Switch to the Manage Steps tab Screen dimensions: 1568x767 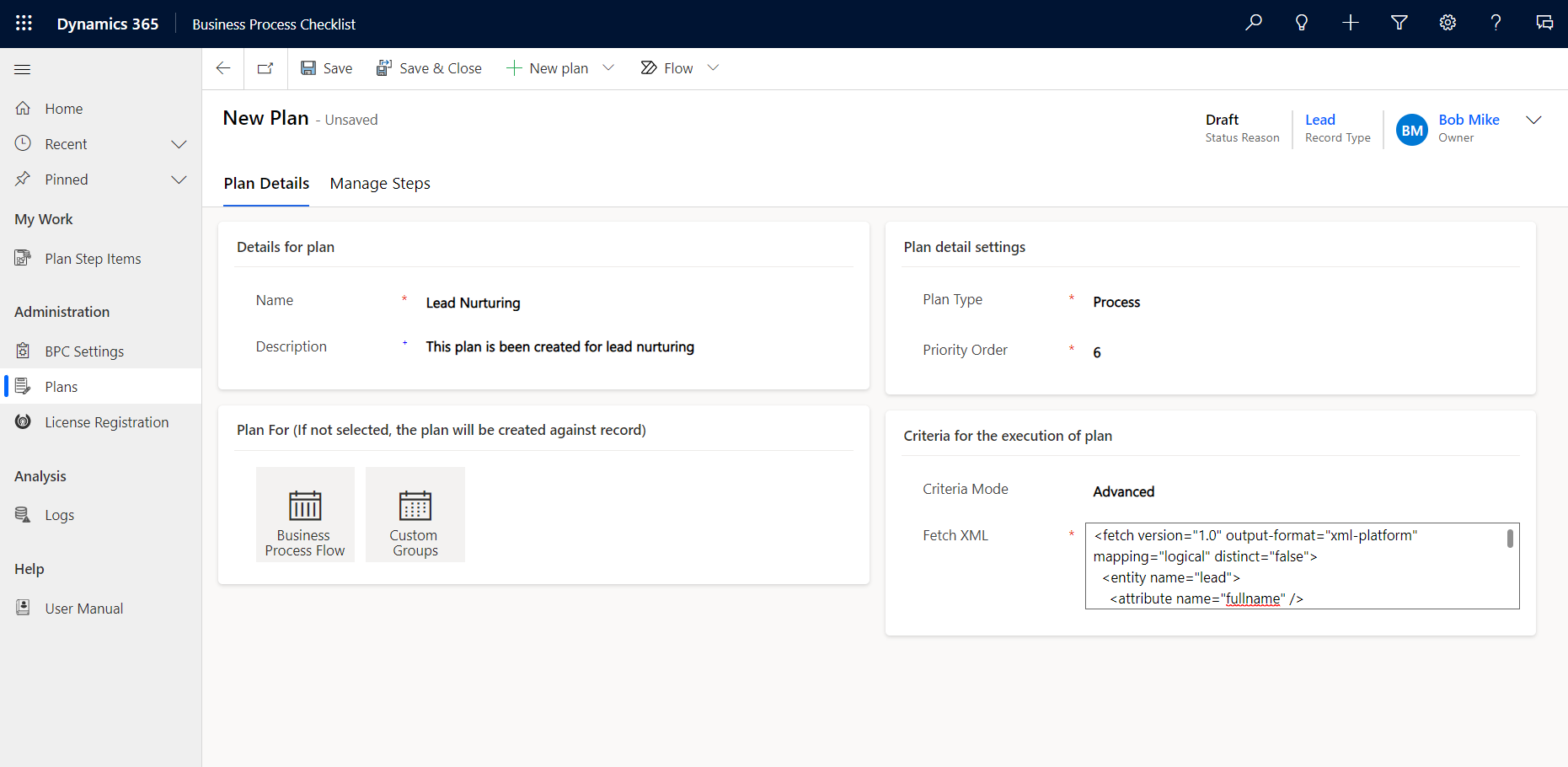[380, 184]
